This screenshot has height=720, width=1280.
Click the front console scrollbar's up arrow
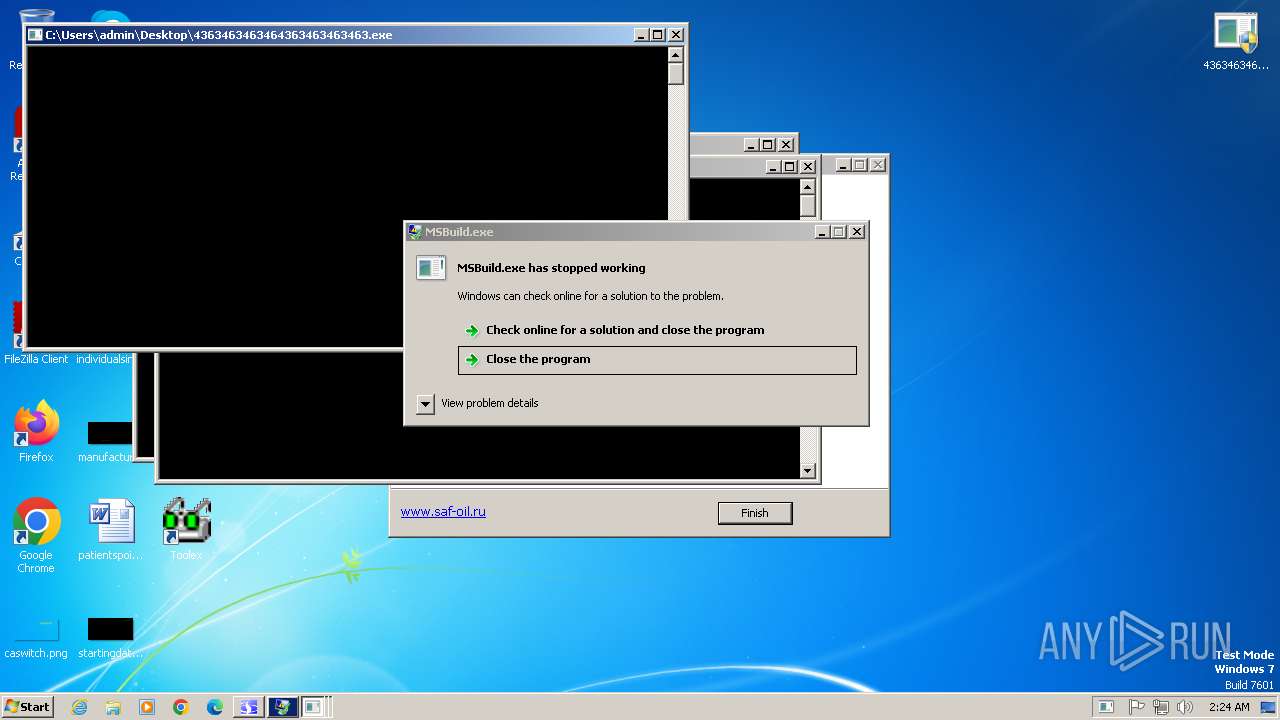click(676, 55)
